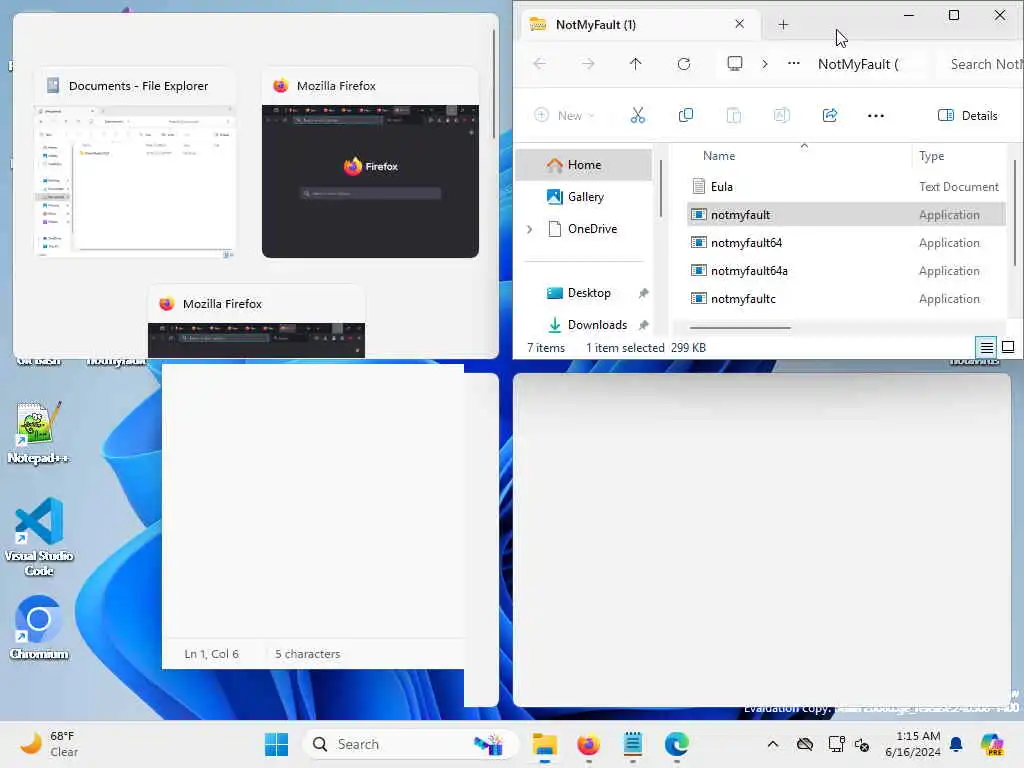Sort files by Name column header
Screen dimensions: 1024x768
[x=718, y=156]
